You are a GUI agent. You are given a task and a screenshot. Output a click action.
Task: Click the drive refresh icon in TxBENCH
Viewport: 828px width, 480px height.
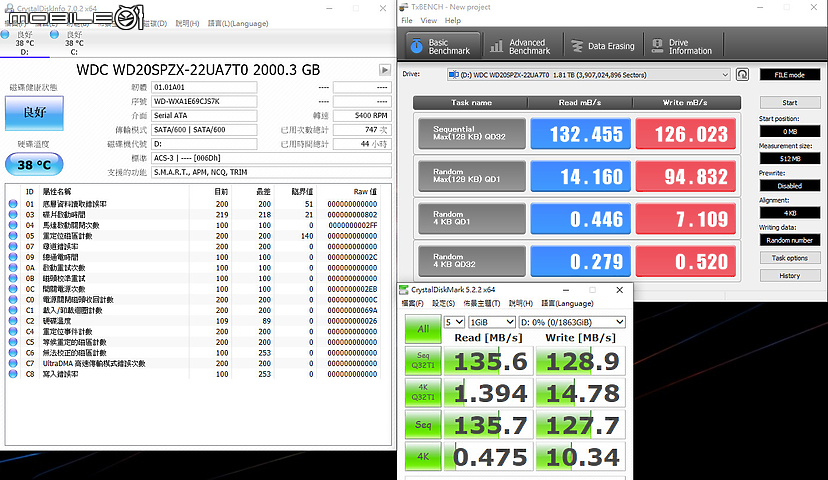pos(742,74)
